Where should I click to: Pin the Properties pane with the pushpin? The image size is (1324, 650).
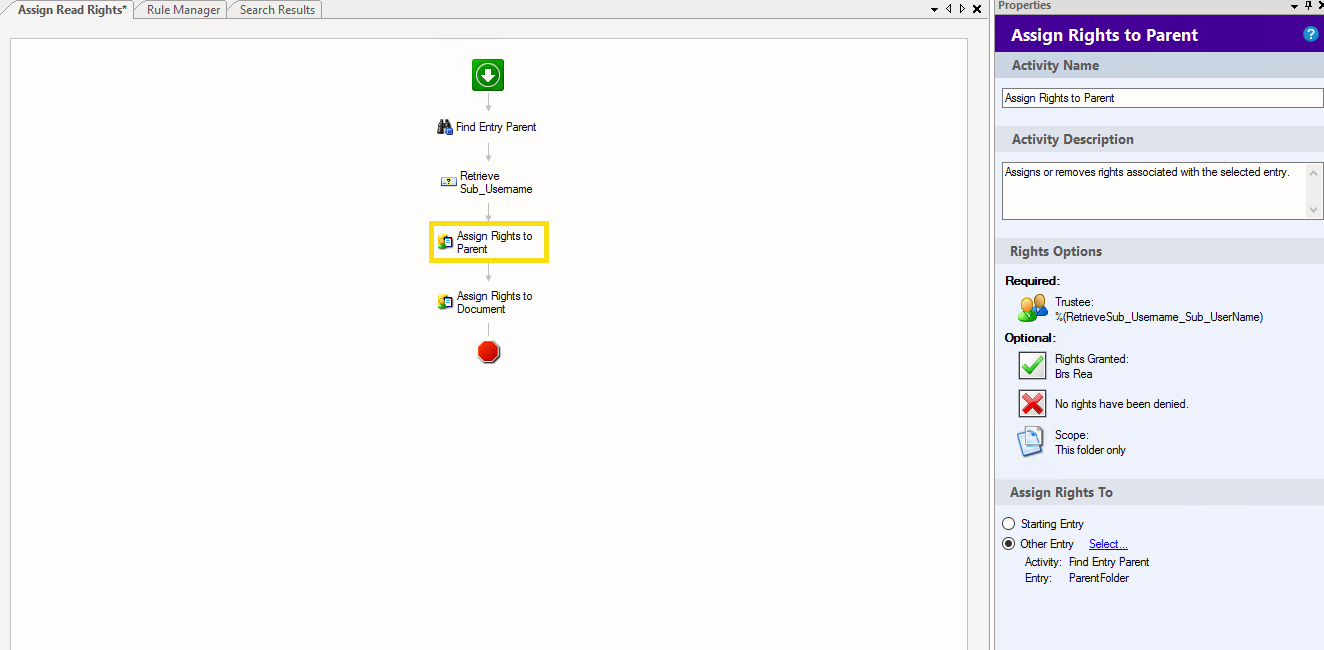[1307, 6]
